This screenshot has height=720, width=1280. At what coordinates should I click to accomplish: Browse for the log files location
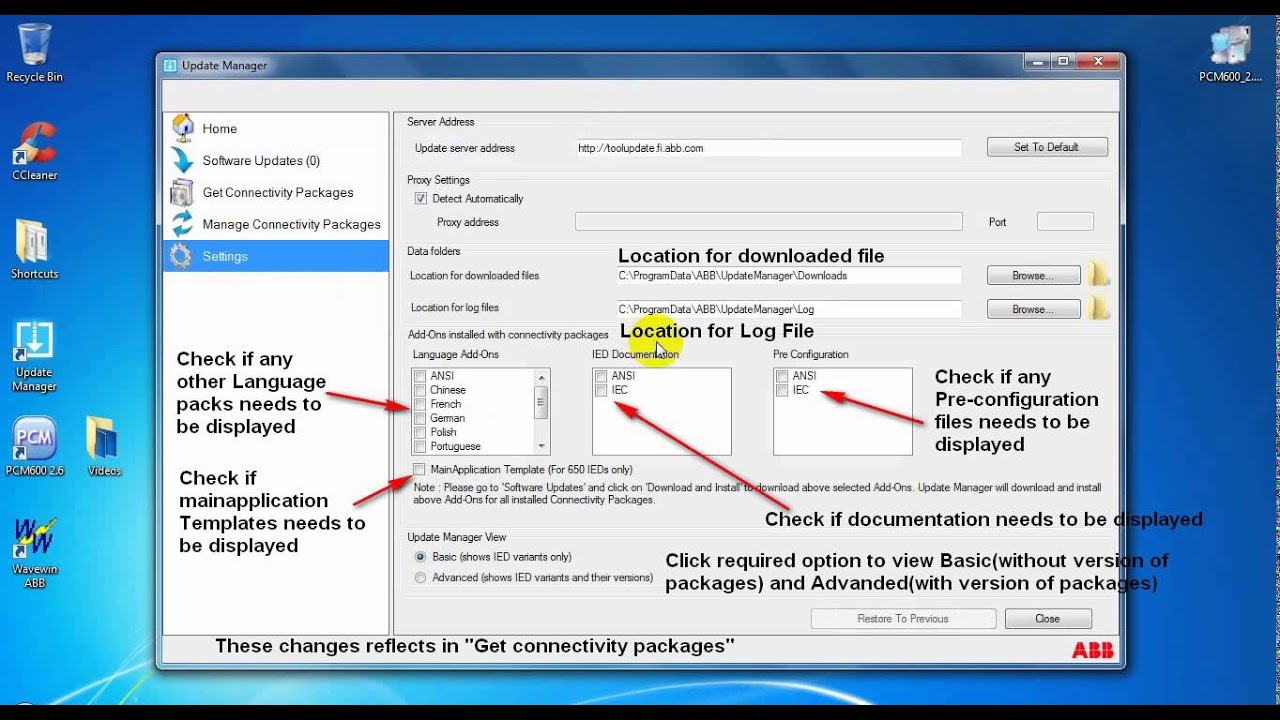click(x=1034, y=309)
